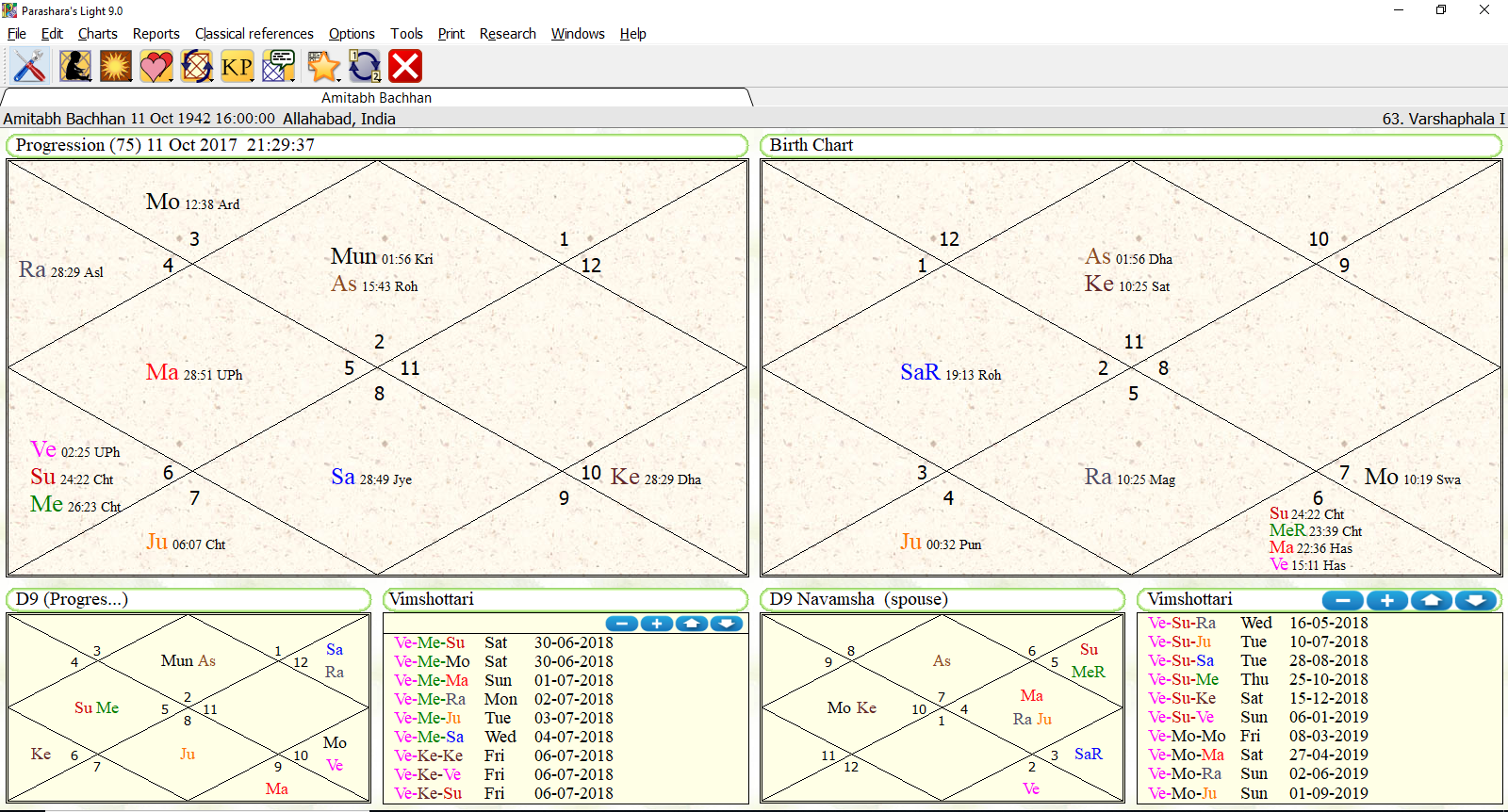The image size is (1508, 812).
Task: Click 'Ma 28:51 UPh' in Progression chart
Action: coord(194,373)
